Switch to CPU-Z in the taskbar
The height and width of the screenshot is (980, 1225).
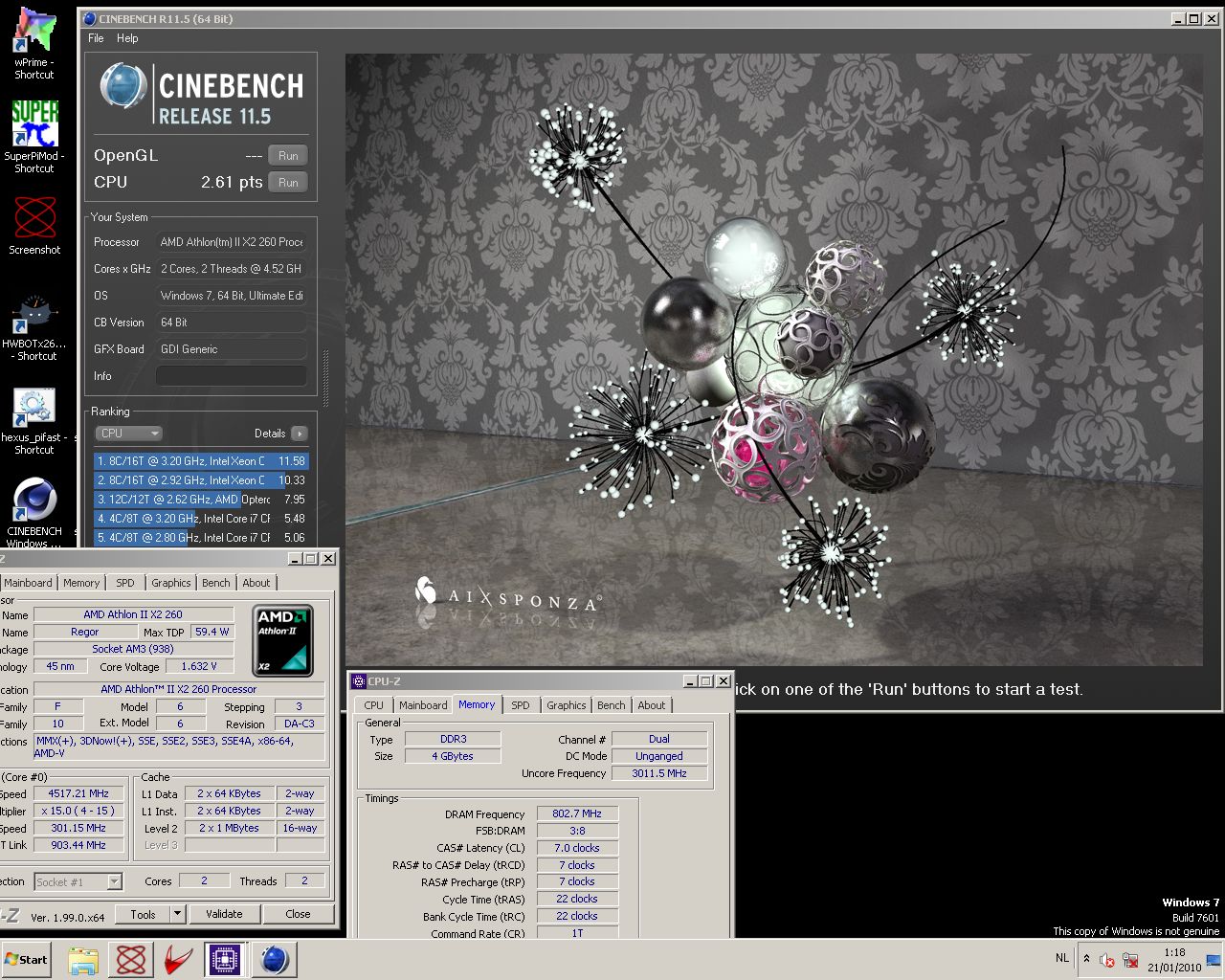point(225,960)
